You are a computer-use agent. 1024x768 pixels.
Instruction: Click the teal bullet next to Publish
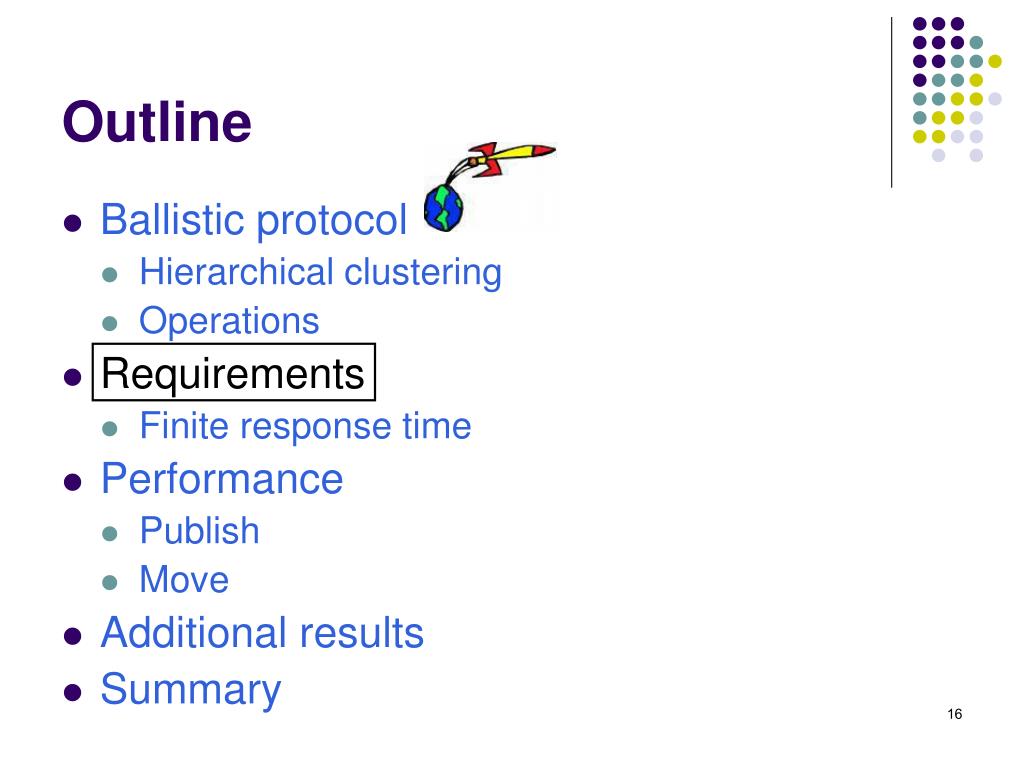(110, 534)
